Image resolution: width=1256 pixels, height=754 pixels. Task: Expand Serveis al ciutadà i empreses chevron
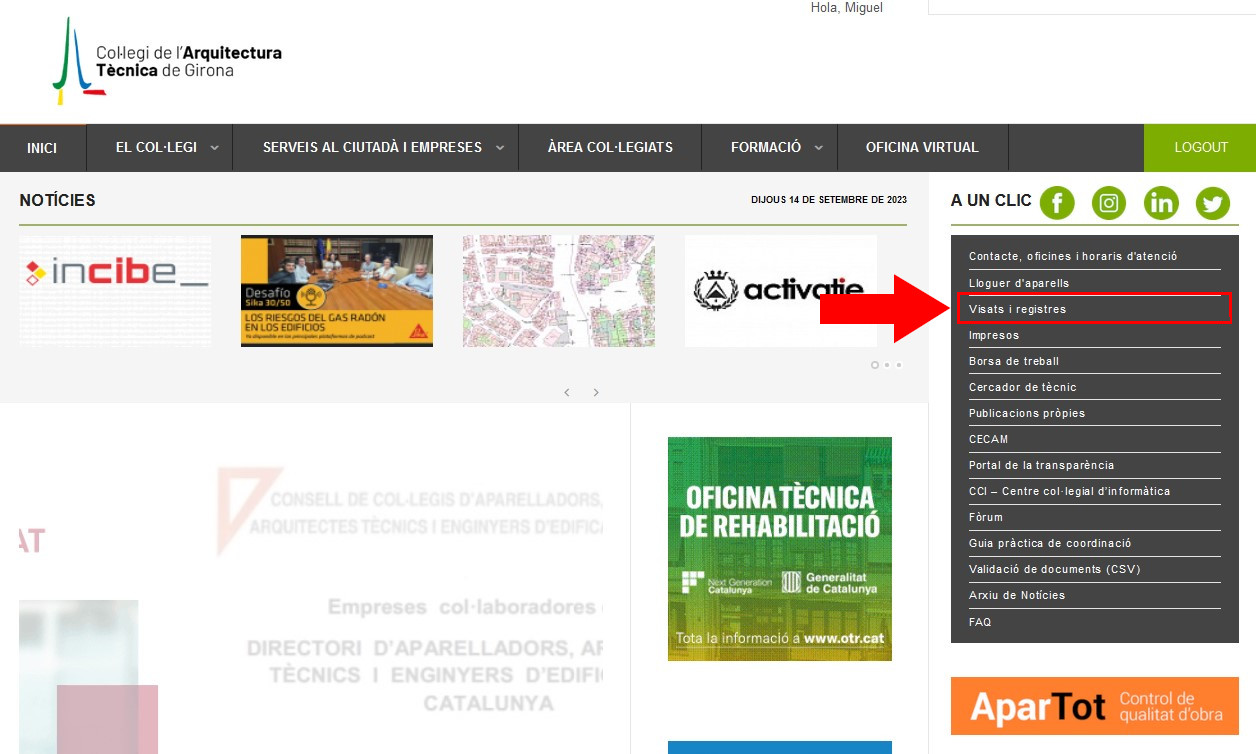[x=500, y=148]
